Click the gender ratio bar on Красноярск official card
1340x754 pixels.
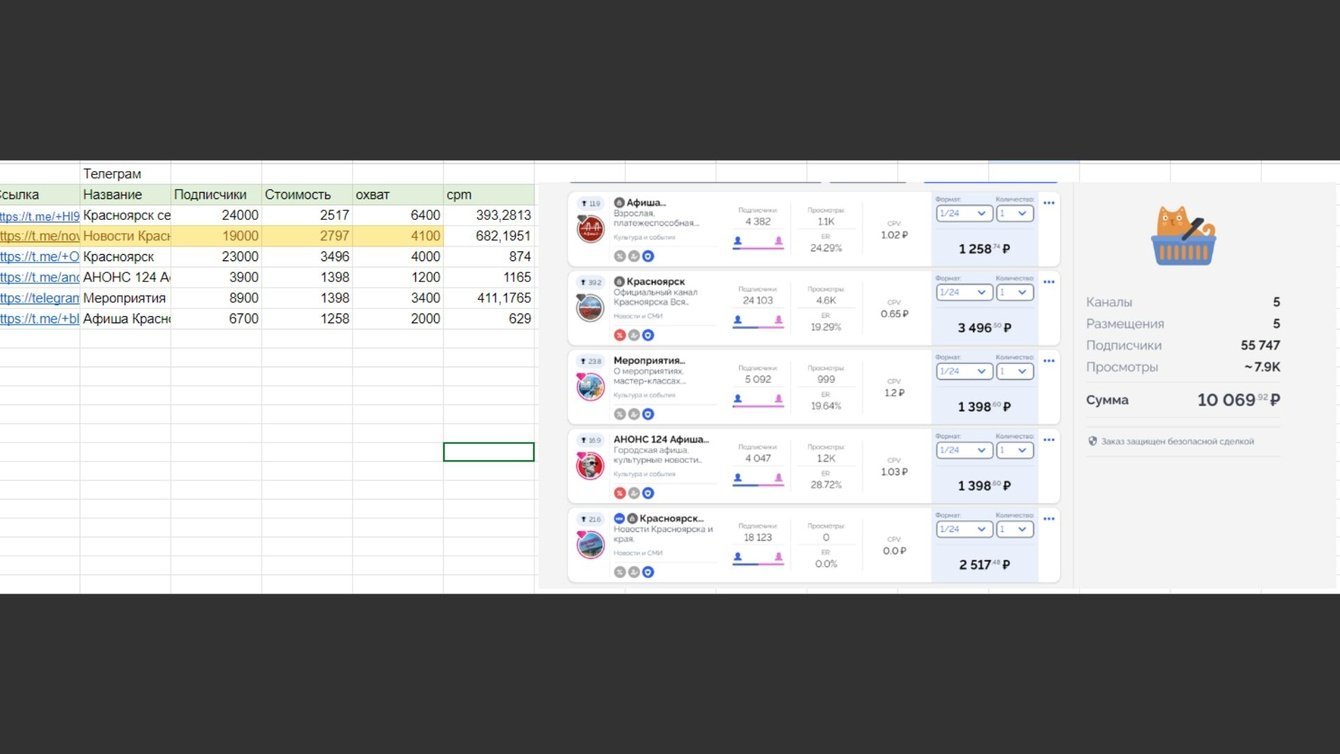758,327
